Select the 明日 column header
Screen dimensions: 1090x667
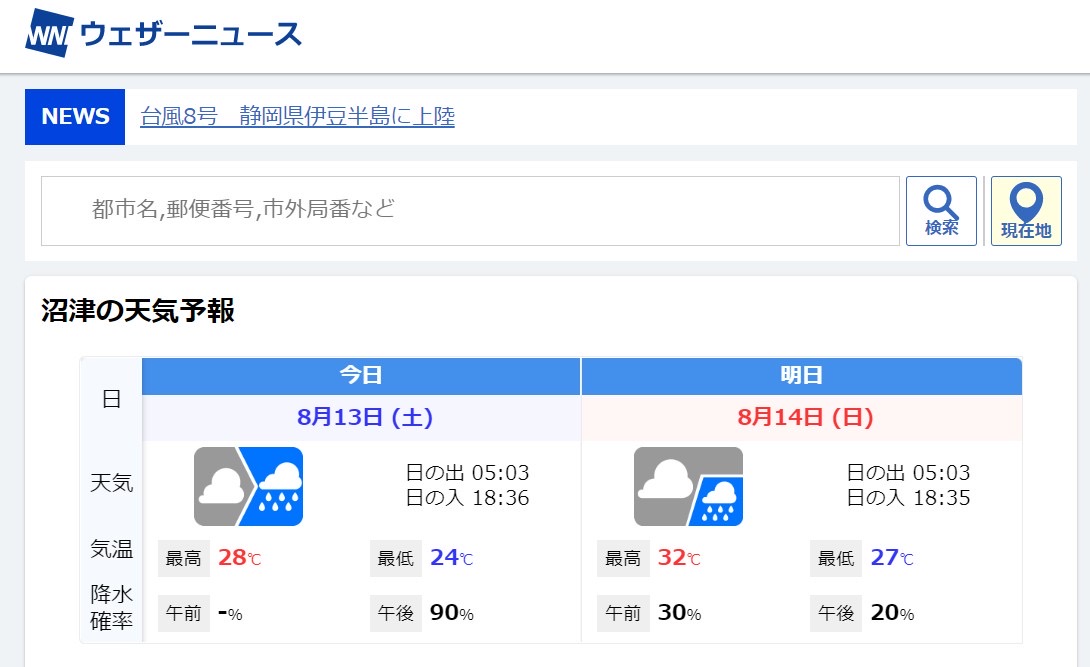coord(801,376)
